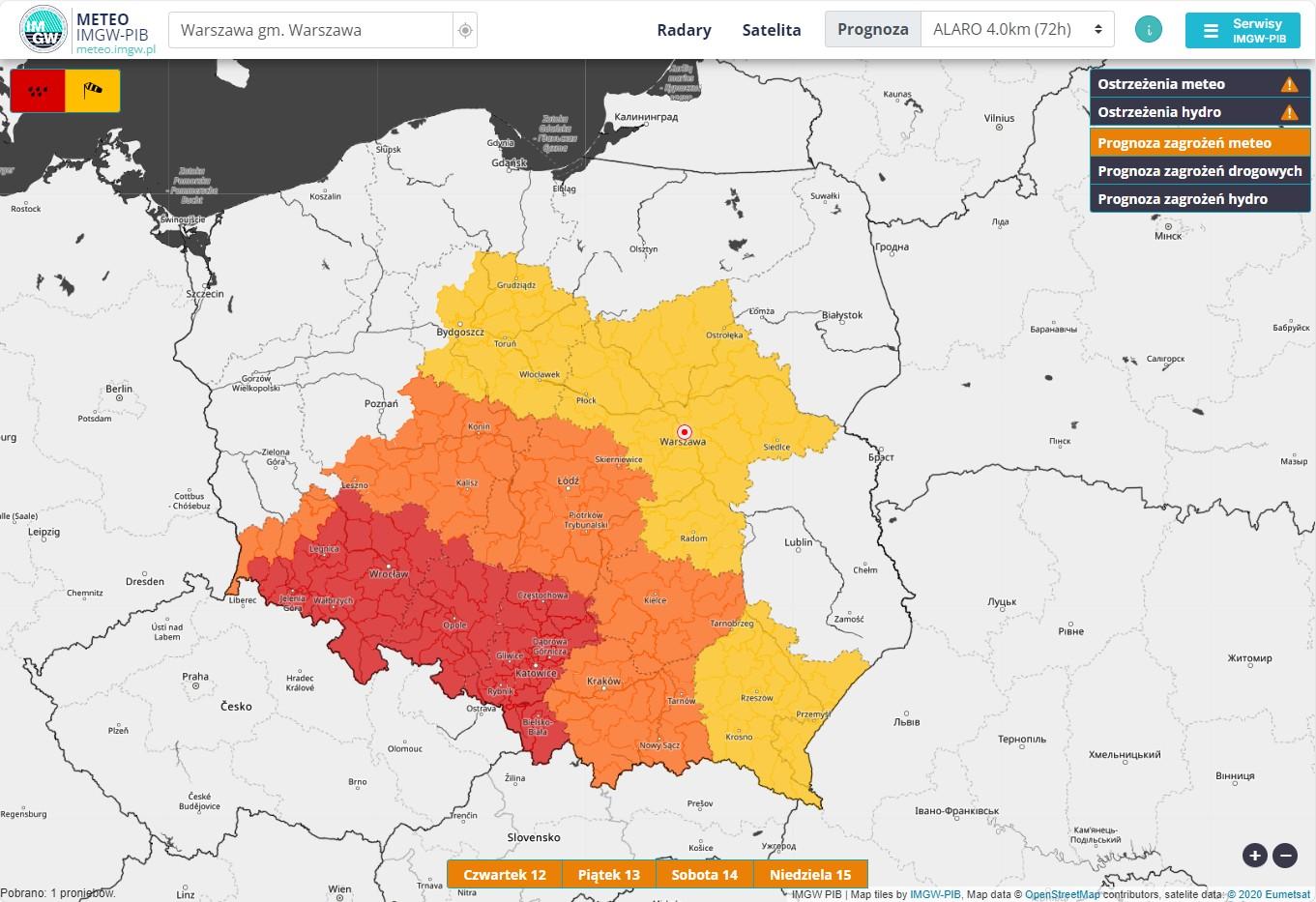1316x902 pixels.
Task: Switch to Satelita view
Action: (x=771, y=30)
